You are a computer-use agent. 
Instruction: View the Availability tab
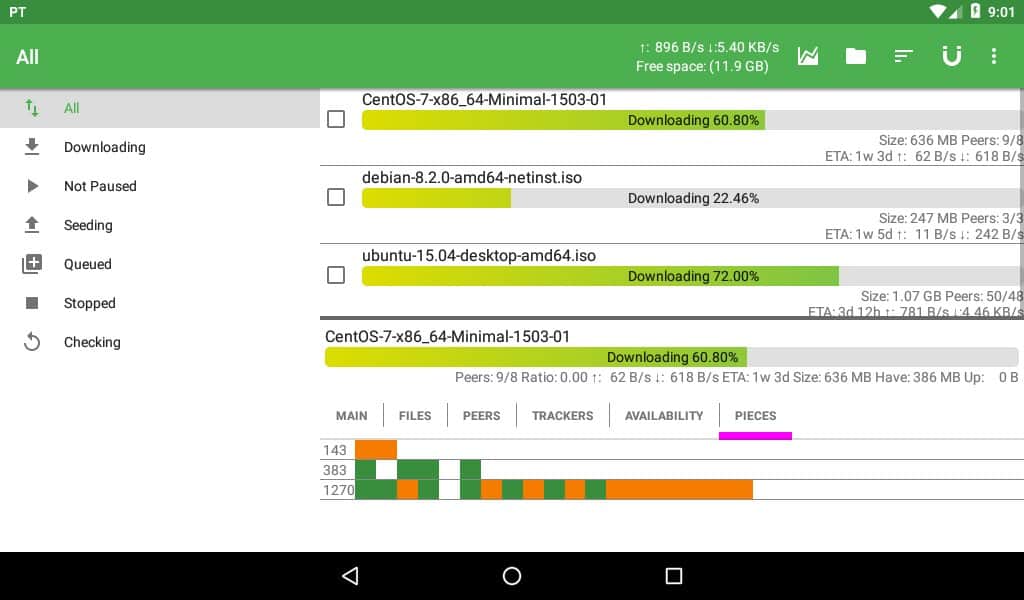(664, 415)
